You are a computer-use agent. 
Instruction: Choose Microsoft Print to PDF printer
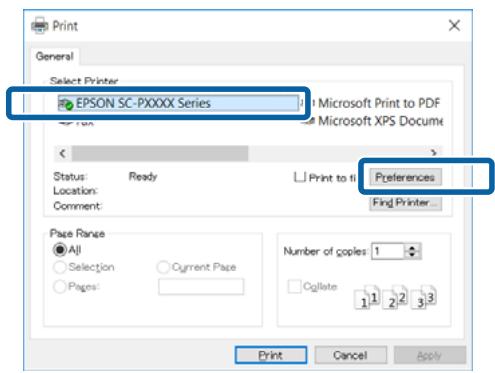pos(379,103)
